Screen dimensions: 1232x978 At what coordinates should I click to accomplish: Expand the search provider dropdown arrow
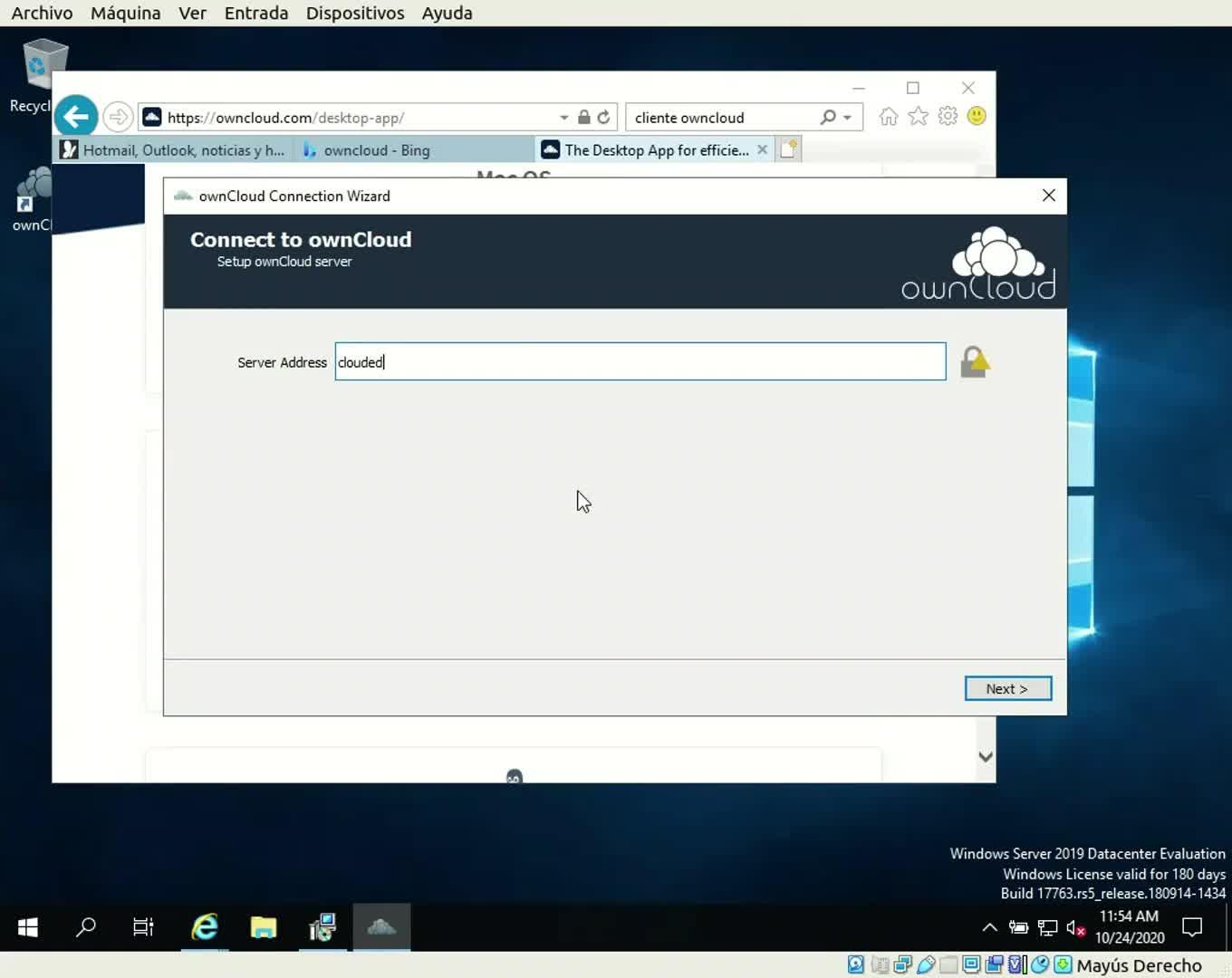click(x=848, y=118)
